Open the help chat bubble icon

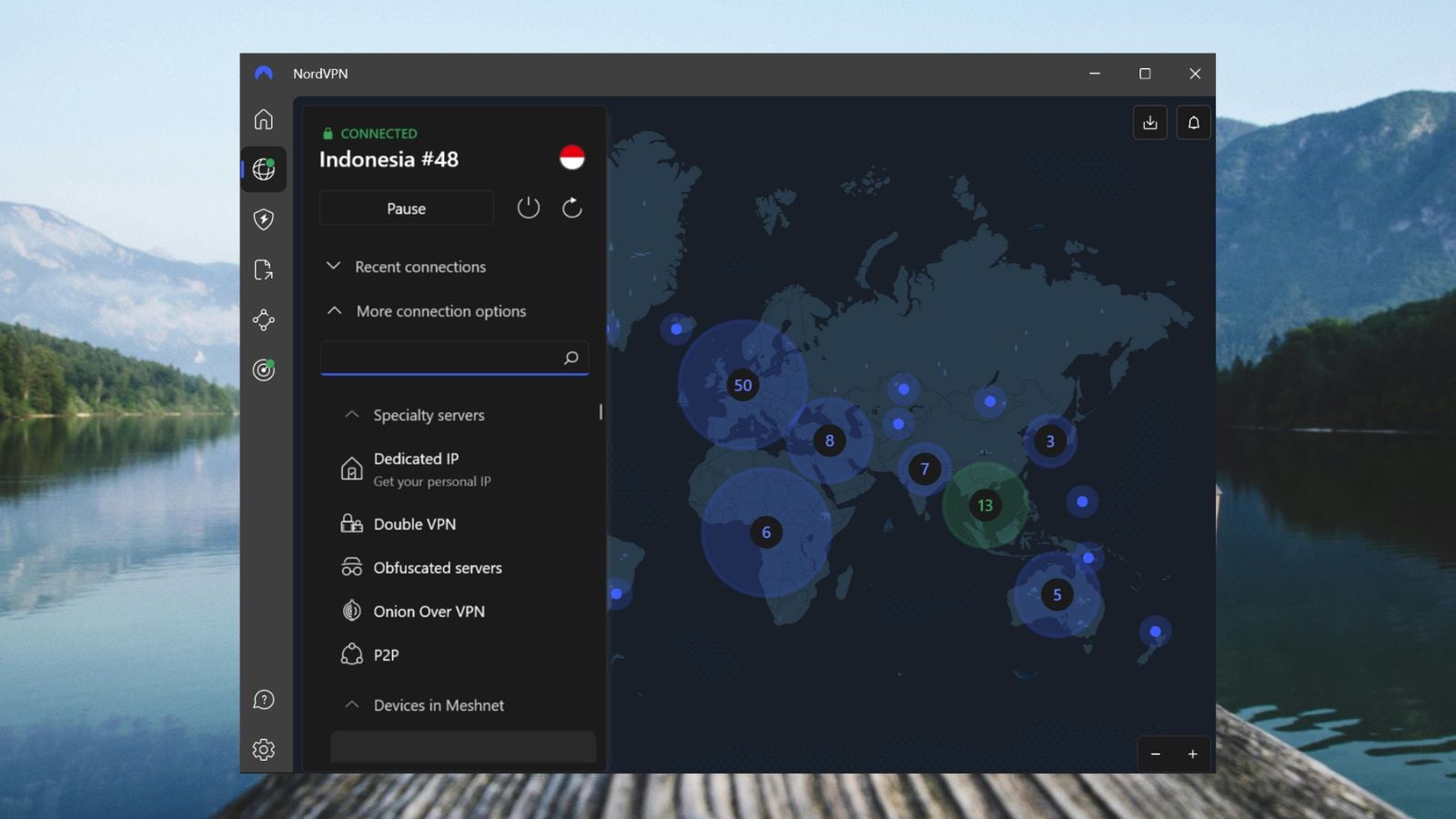[263, 699]
